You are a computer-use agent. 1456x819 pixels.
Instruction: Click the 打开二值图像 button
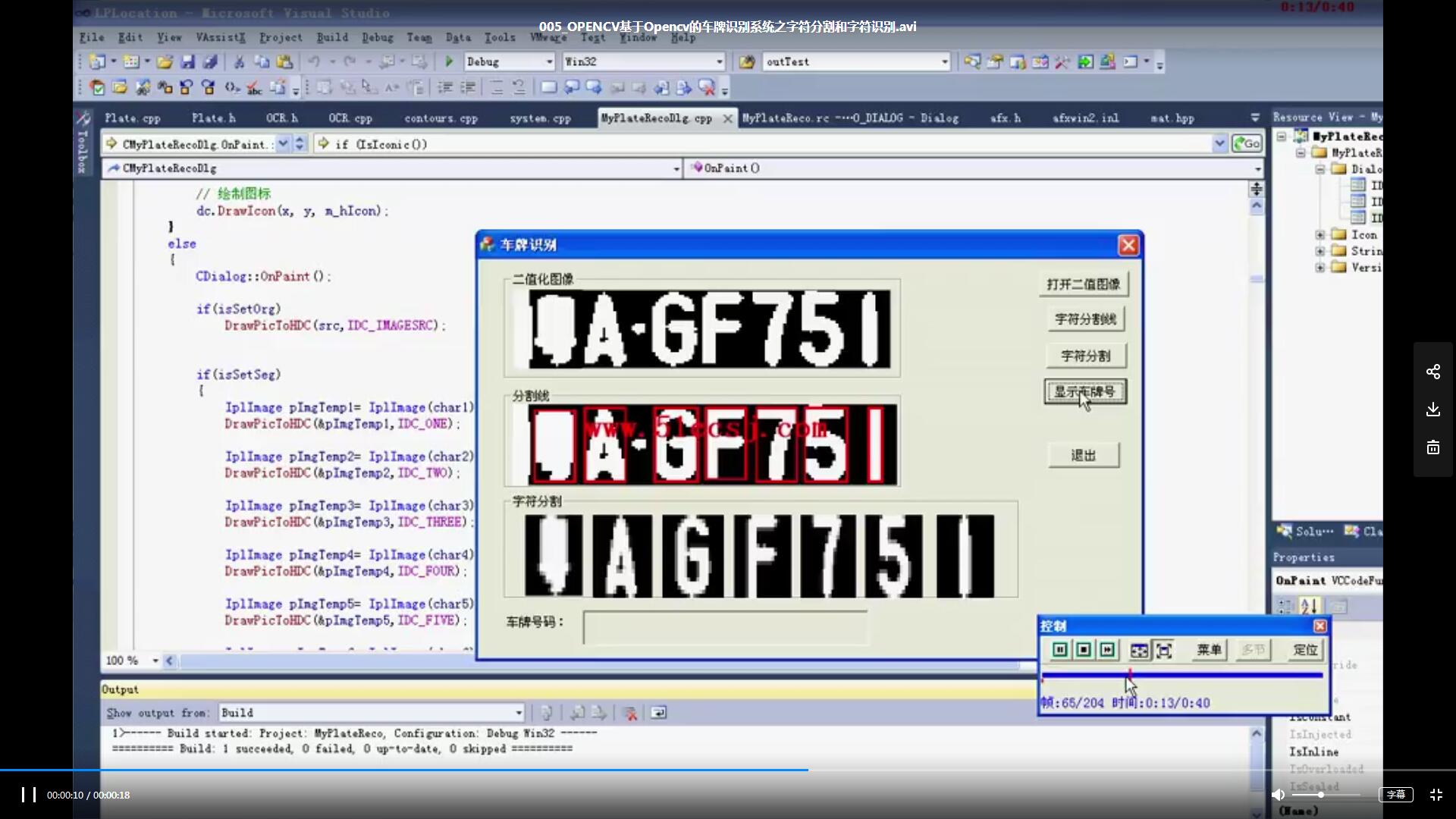[x=1083, y=284]
